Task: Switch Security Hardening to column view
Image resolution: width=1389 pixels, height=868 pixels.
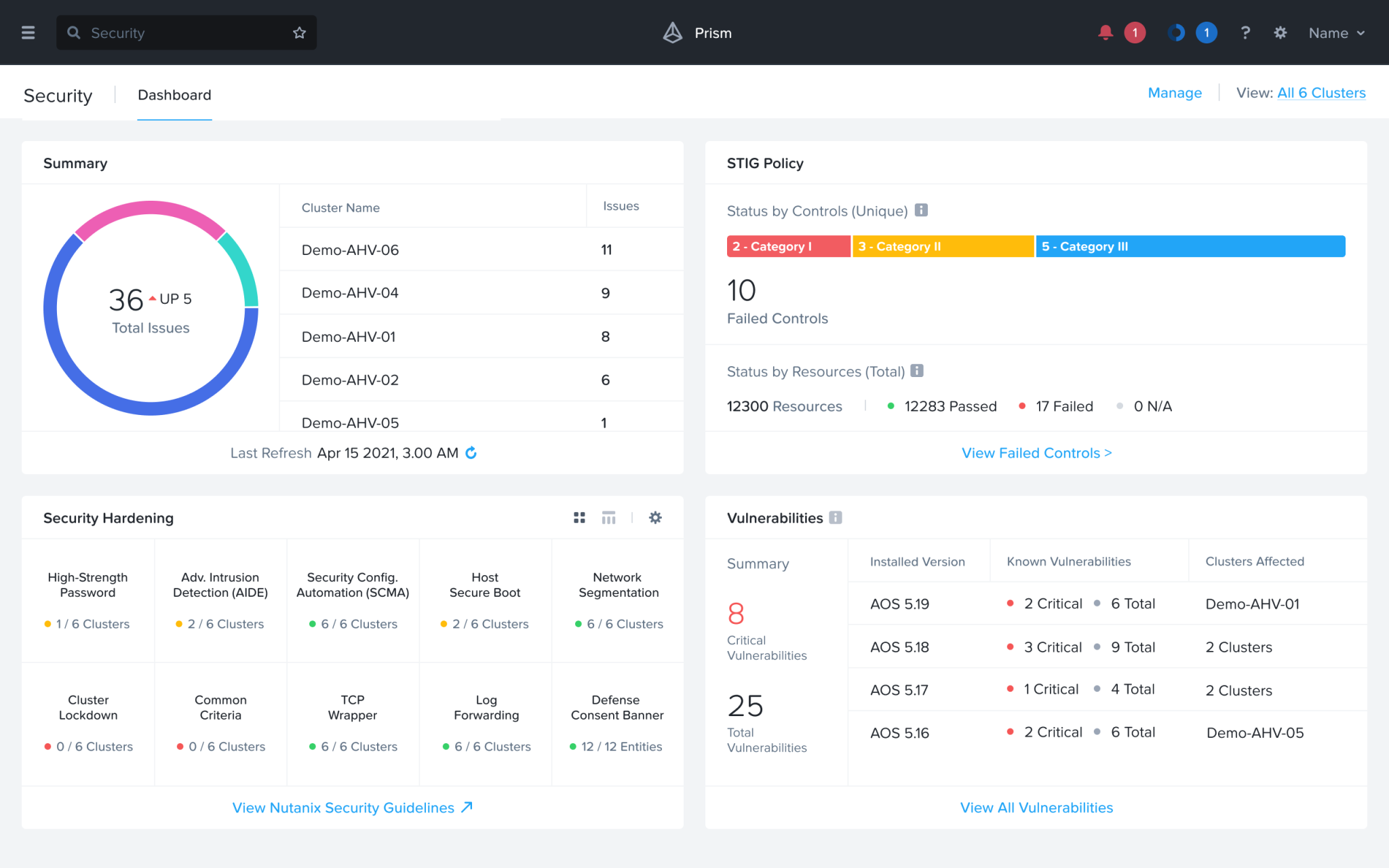Action: click(608, 517)
